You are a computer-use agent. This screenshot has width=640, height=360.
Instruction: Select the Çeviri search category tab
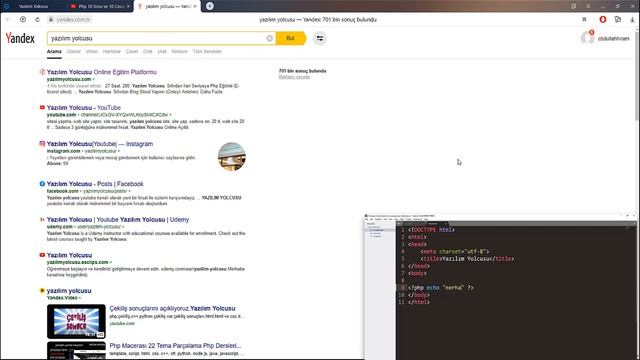point(132,51)
